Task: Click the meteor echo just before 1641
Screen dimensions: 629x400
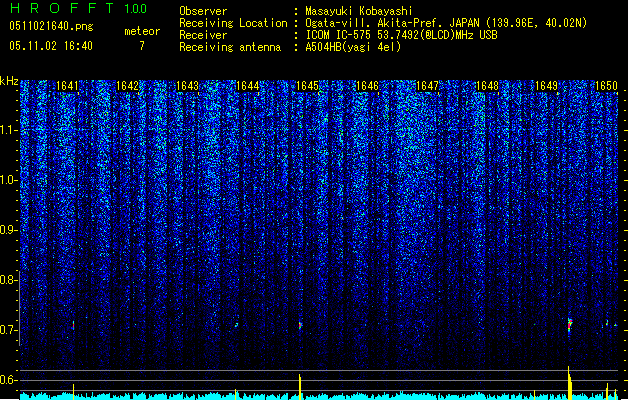Action: click(x=73, y=325)
